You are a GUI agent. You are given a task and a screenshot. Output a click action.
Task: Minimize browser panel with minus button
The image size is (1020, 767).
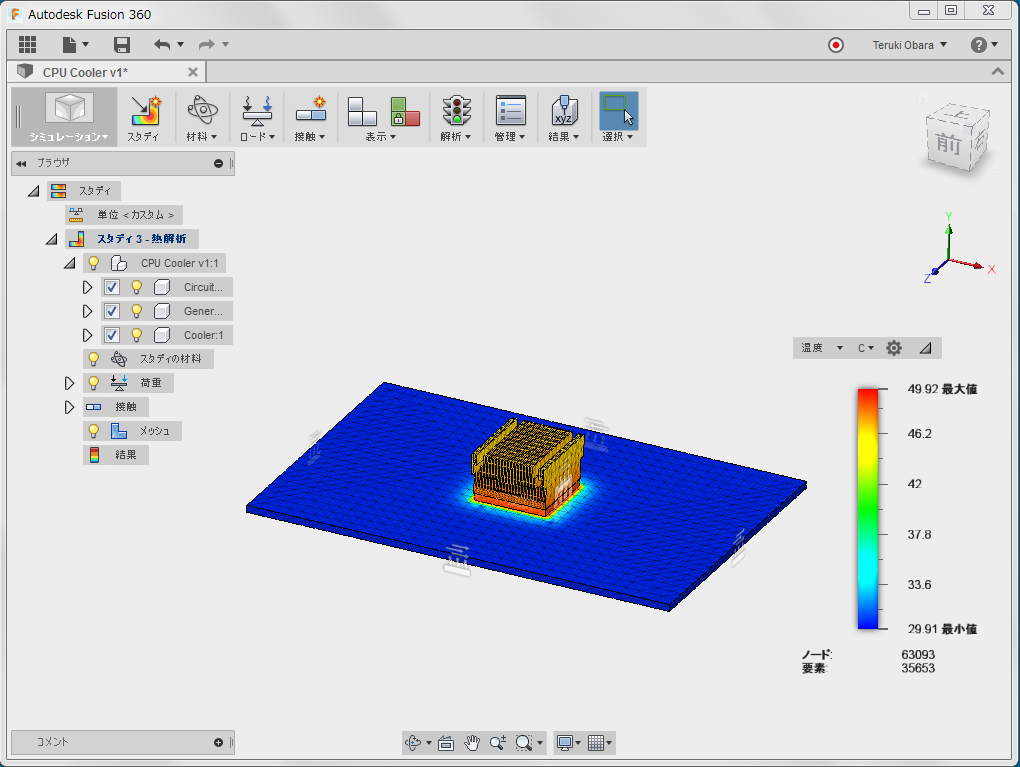point(219,163)
